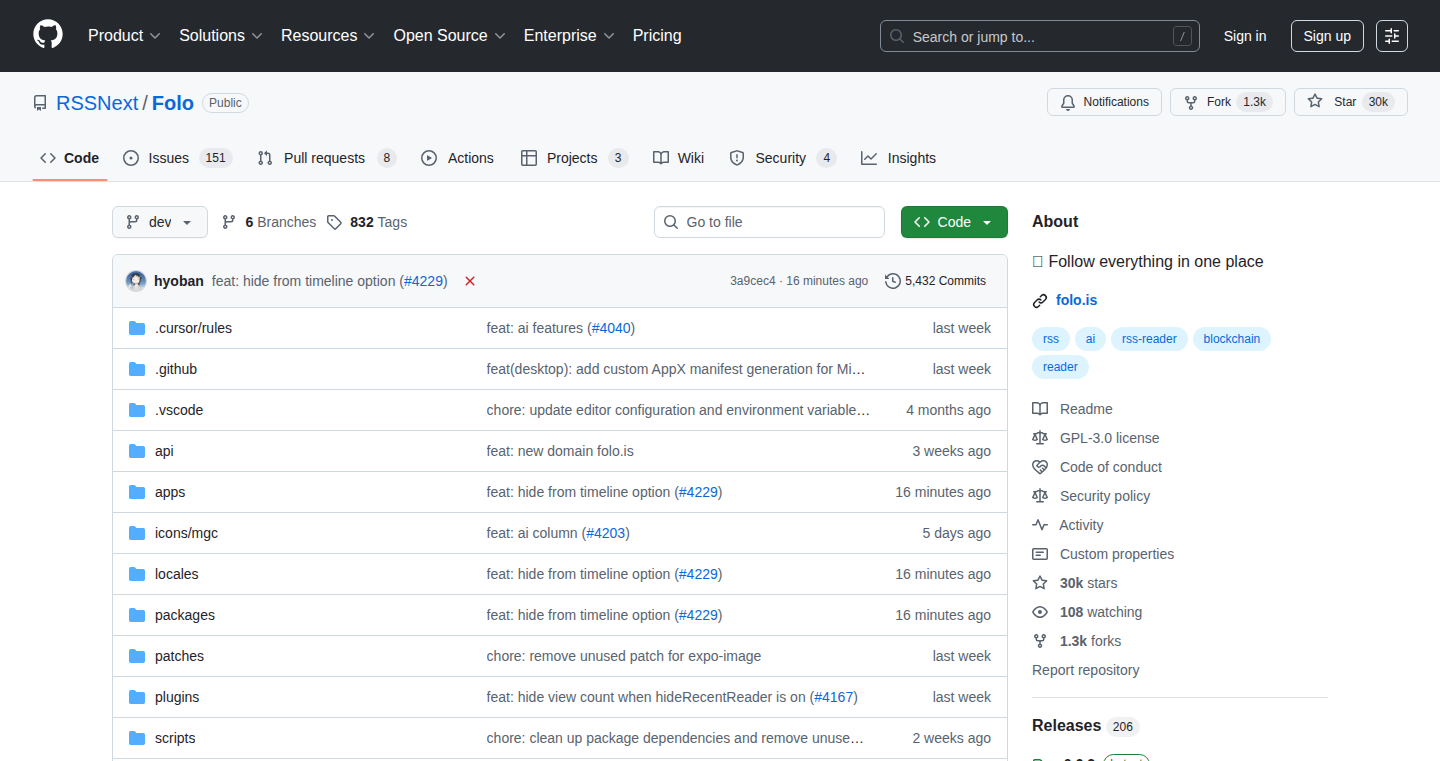
Task: Click the api folder icon
Action: pos(137,451)
